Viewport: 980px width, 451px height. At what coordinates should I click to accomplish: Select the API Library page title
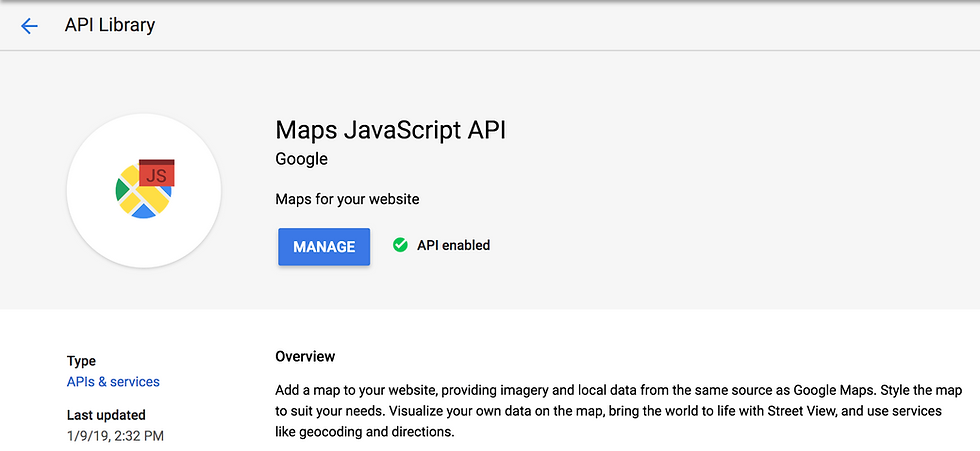109,25
